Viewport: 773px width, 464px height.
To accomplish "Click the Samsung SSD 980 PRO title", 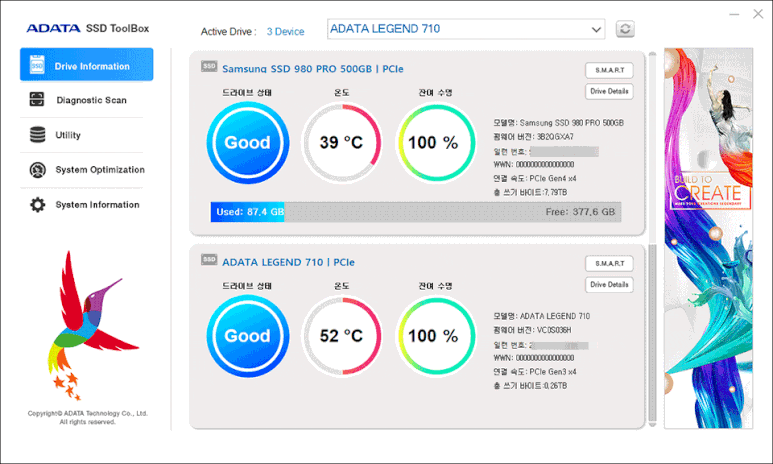I will (x=313, y=69).
